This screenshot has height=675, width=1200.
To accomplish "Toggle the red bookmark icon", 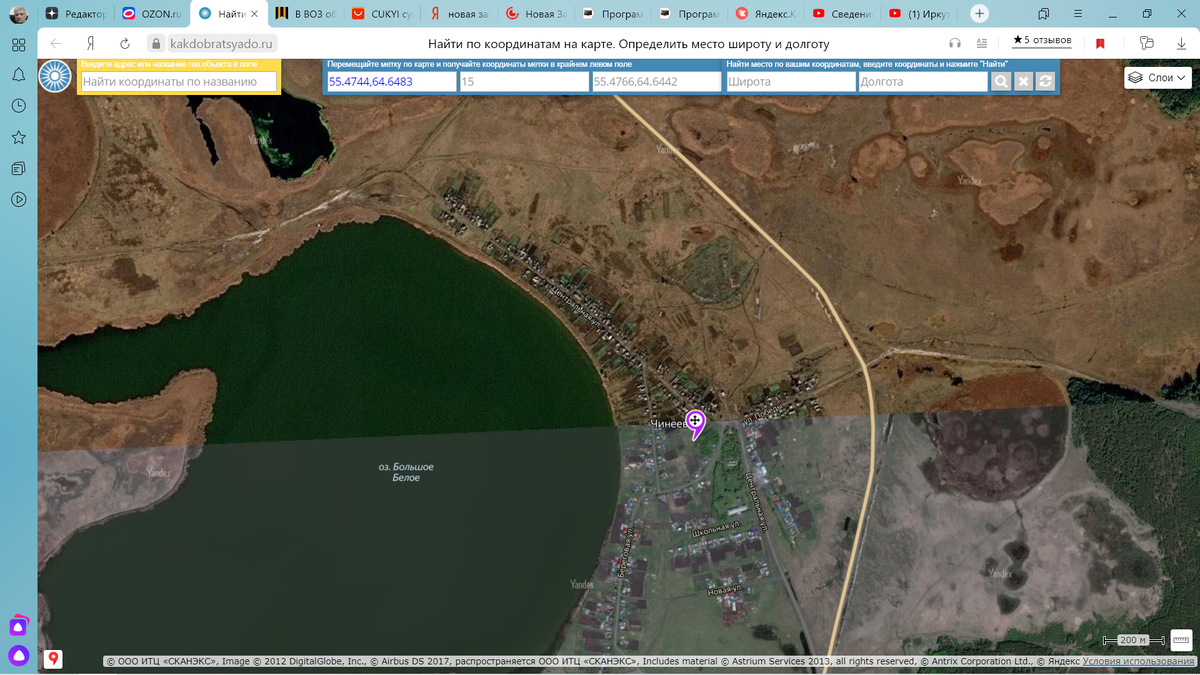I will tap(1100, 44).
